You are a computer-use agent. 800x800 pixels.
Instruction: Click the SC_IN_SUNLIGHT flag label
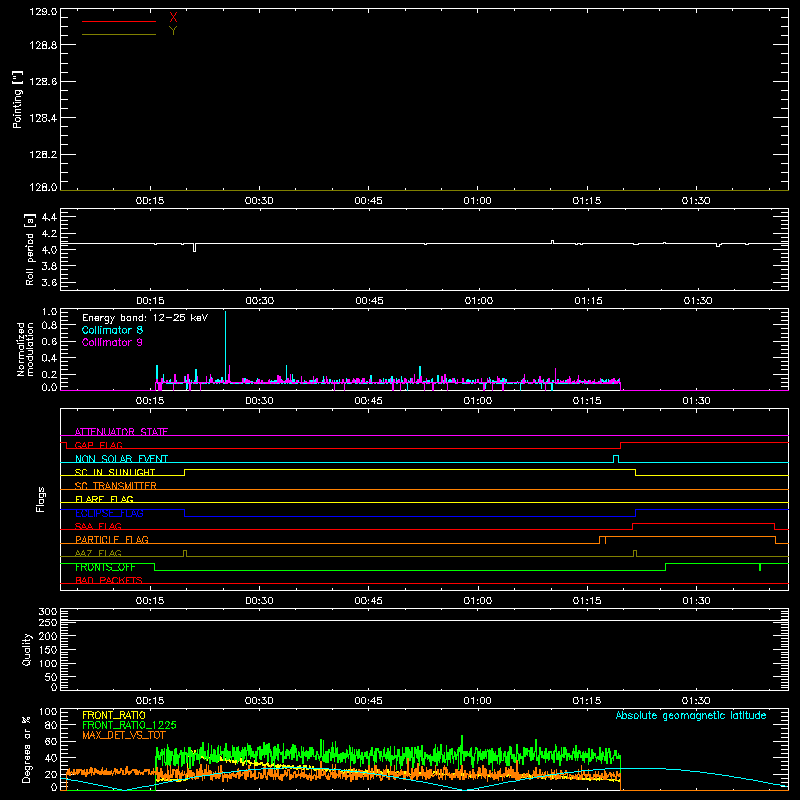tap(115, 472)
